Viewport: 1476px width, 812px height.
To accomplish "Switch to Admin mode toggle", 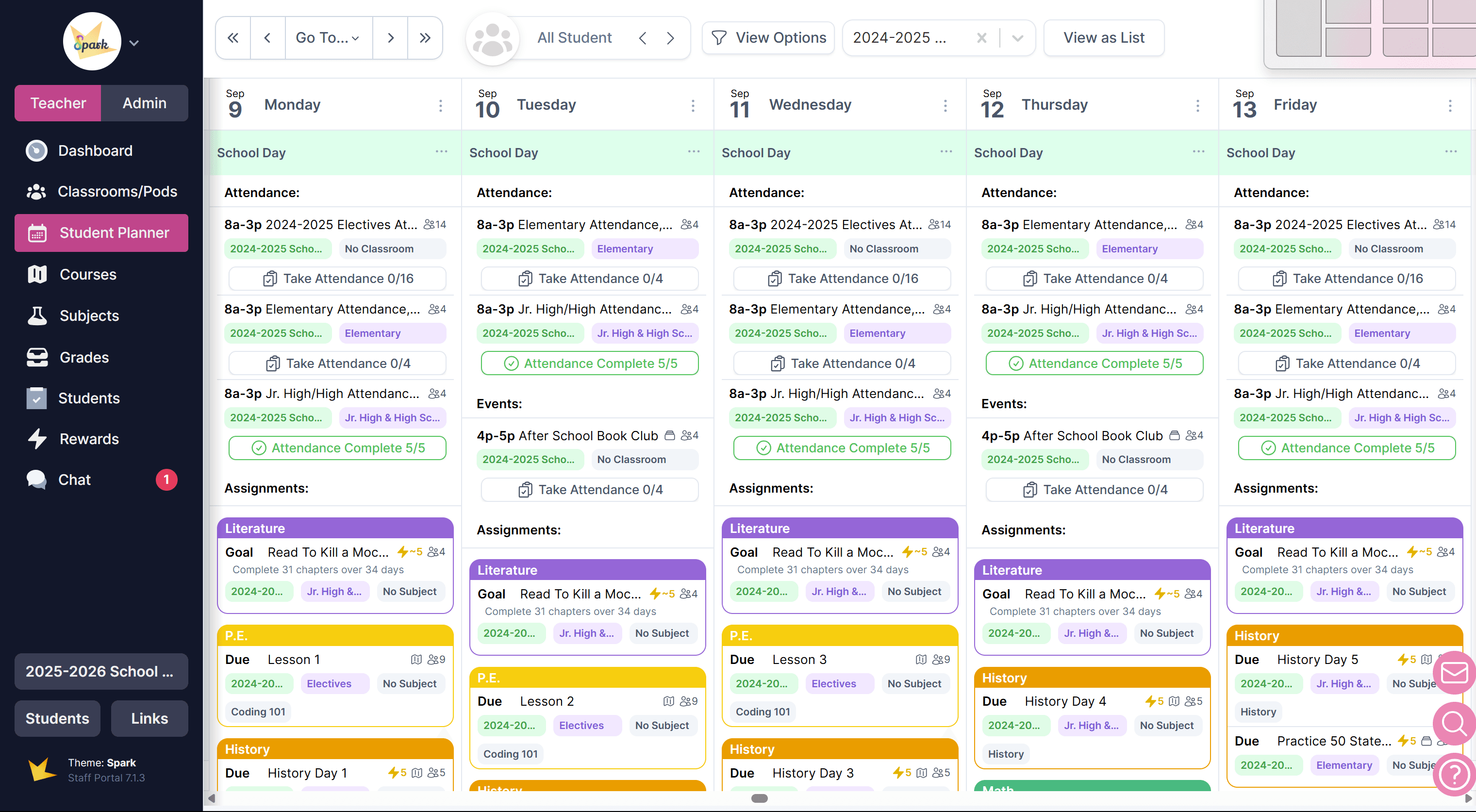I will click(144, 103).
